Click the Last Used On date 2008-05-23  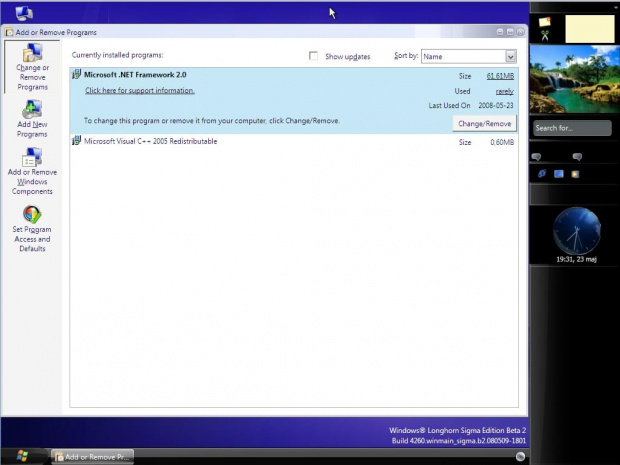tap(496, 106)
